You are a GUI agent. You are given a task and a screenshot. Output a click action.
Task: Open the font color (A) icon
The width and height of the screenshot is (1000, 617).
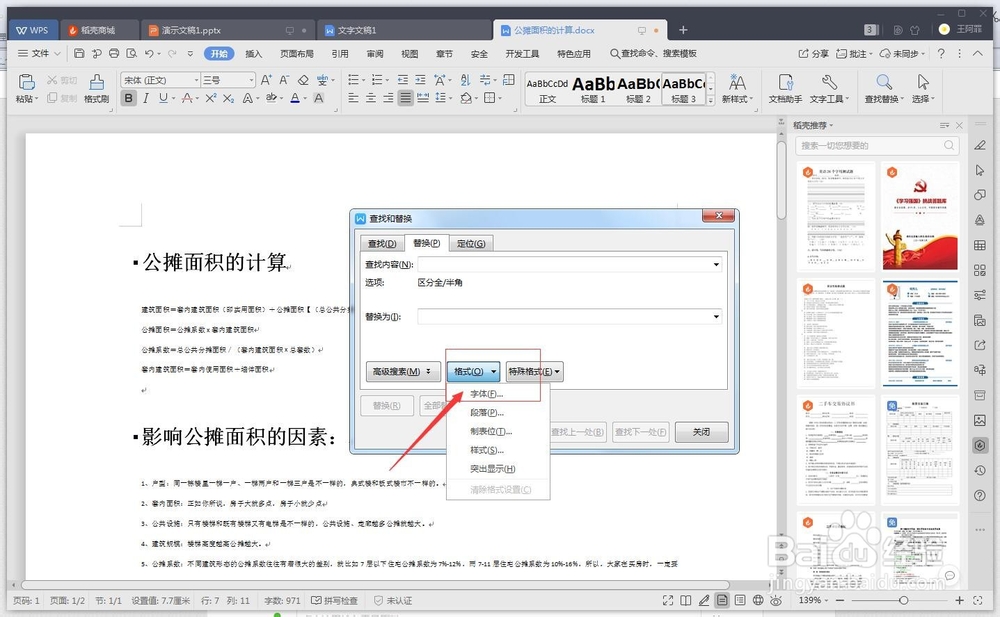pyautogui.click(x=296, y=97)
